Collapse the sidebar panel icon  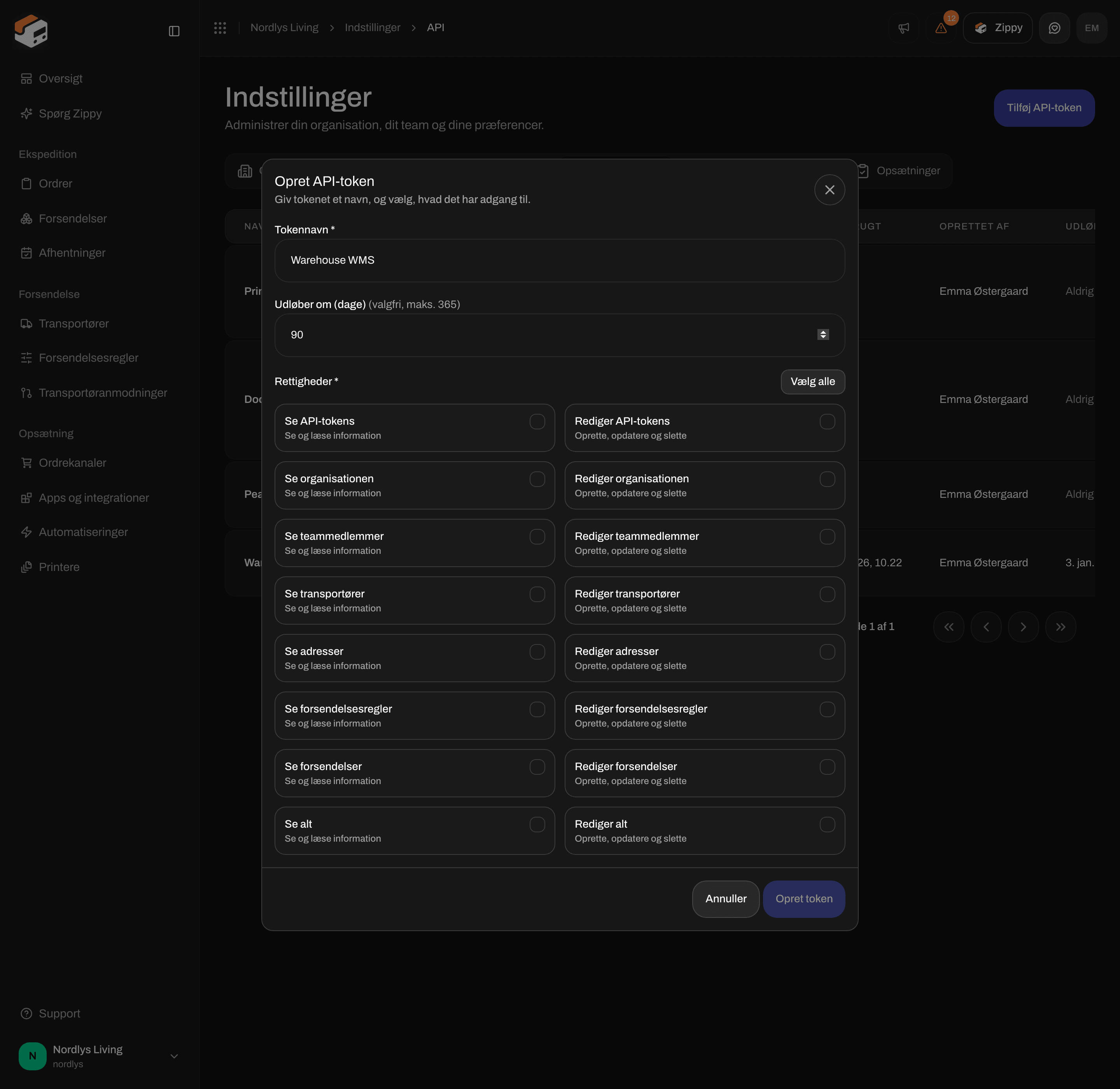[175, 31]
